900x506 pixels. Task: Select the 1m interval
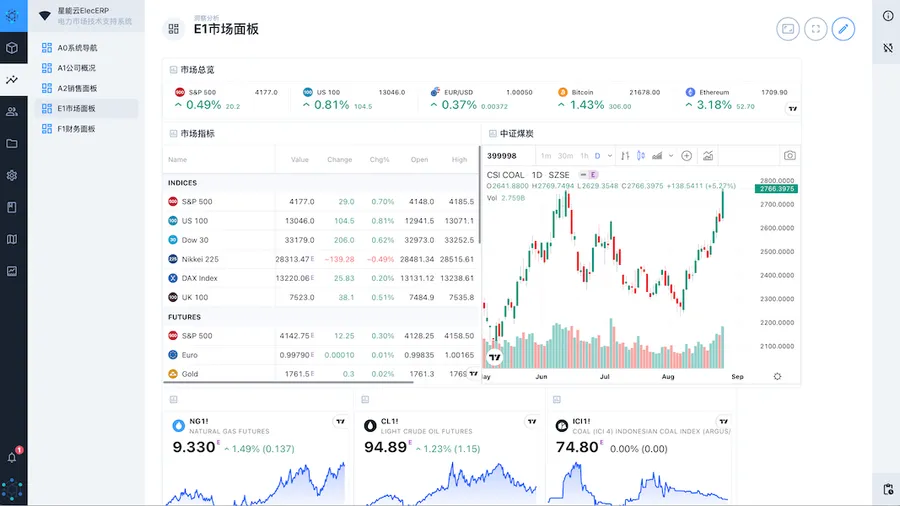(x=546, y=156)
